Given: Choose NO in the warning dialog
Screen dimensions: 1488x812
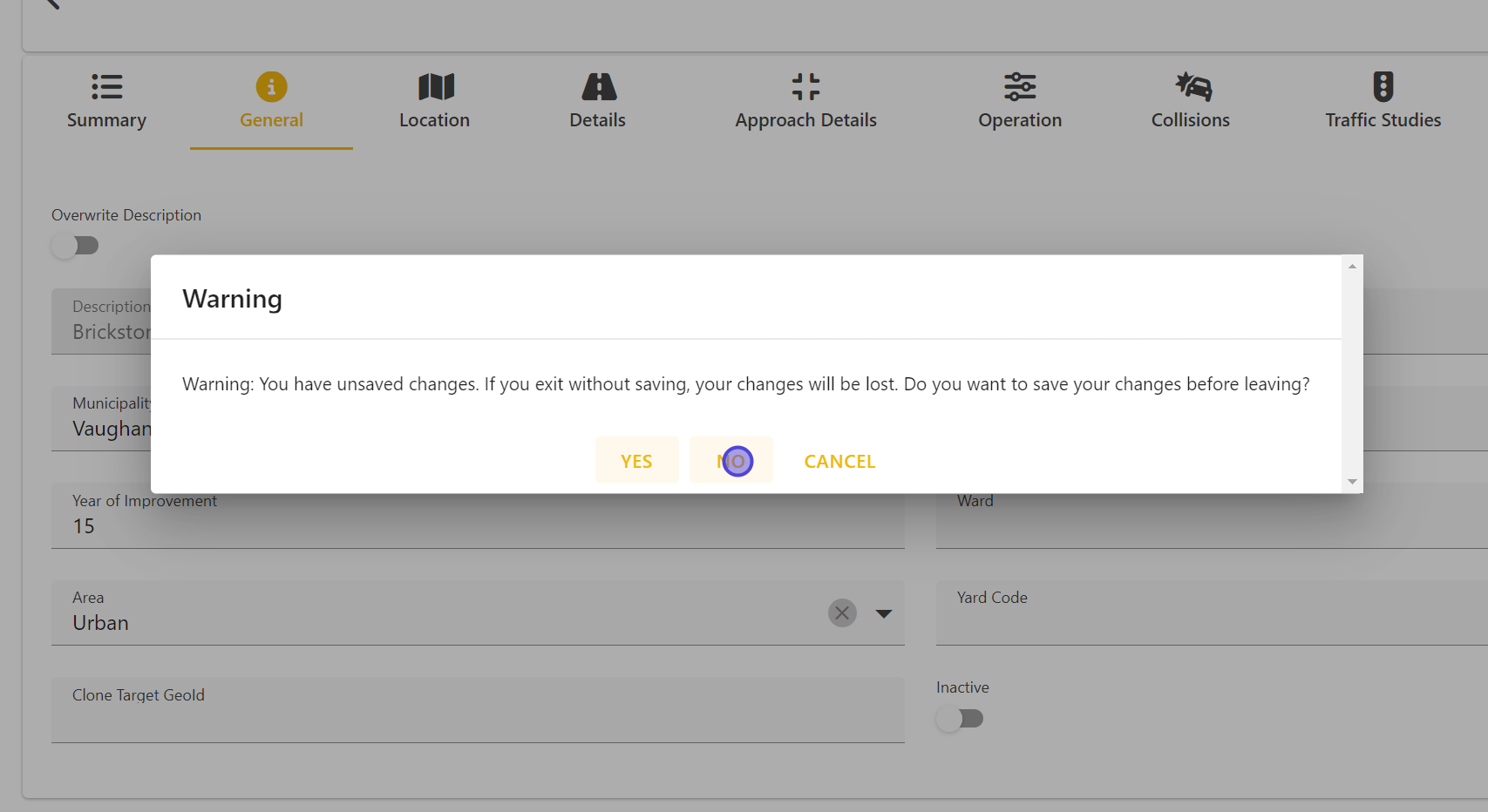Looking at the screenshot, I should pyautogui.click(x=730, y=461).
